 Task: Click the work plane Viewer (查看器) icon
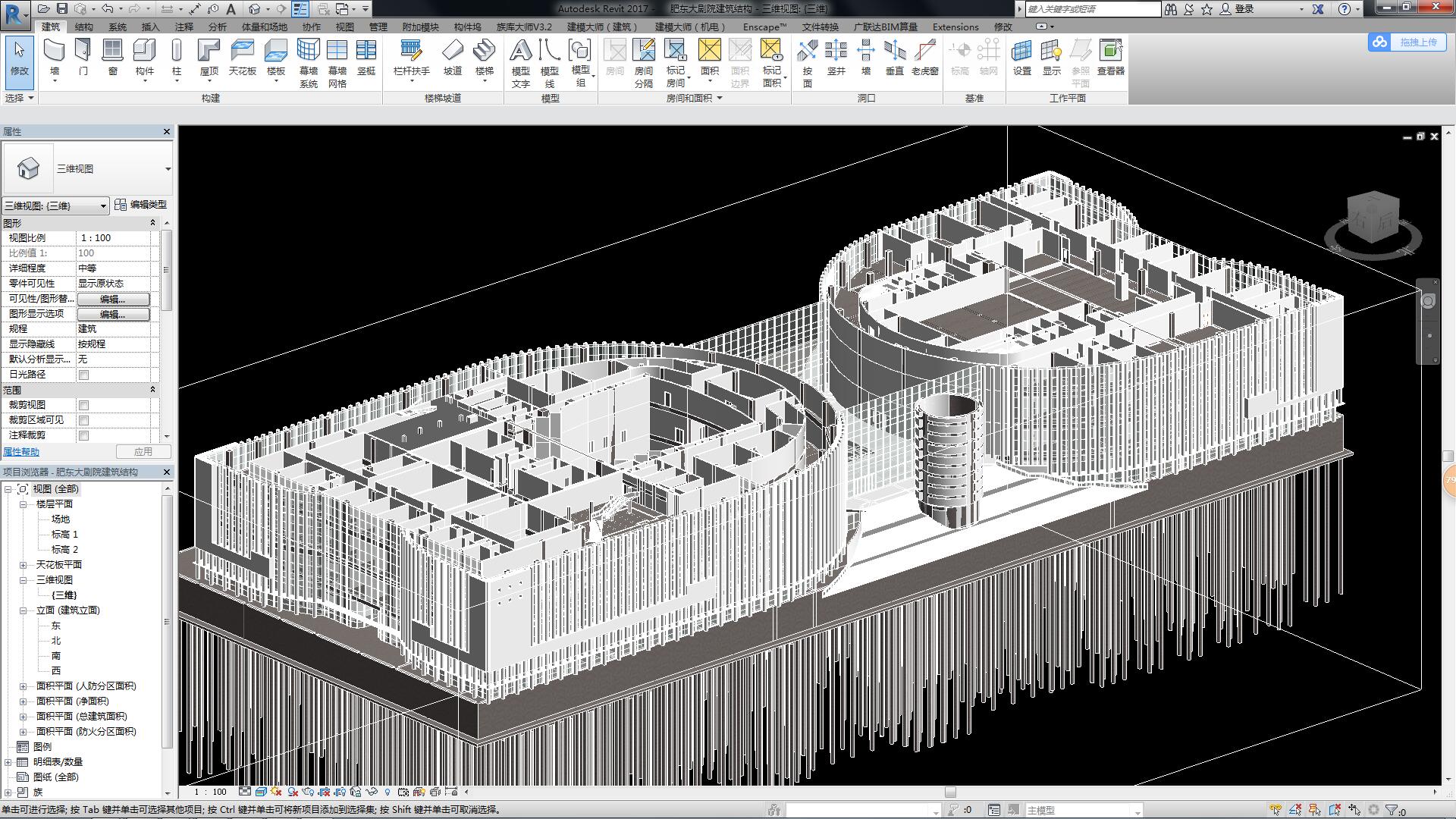click(x=1110, y=58)
